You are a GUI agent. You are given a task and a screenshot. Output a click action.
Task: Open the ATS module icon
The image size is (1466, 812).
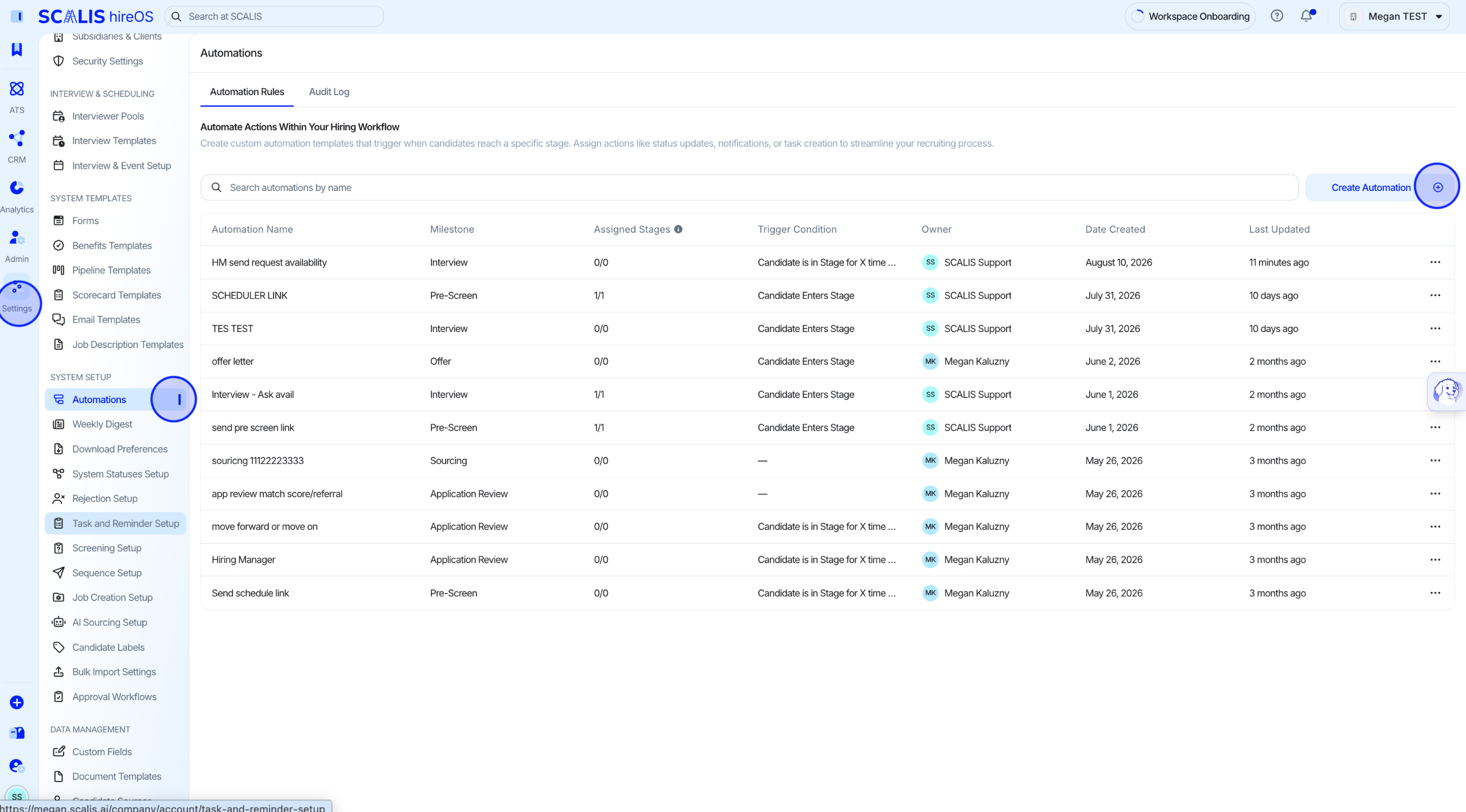[x=17, y=89]
